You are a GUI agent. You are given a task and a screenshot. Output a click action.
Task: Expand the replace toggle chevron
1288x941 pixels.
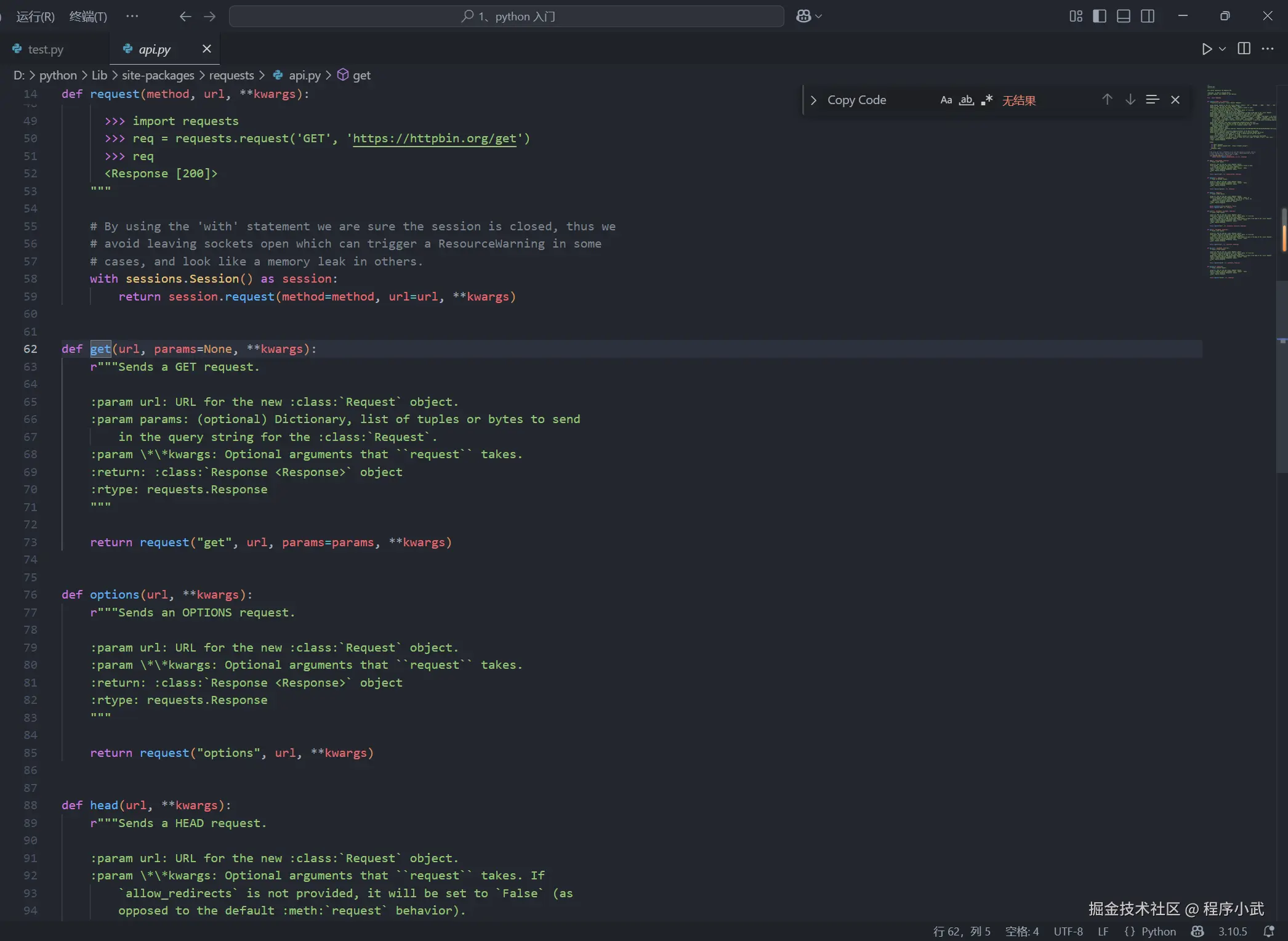(813, 100)
